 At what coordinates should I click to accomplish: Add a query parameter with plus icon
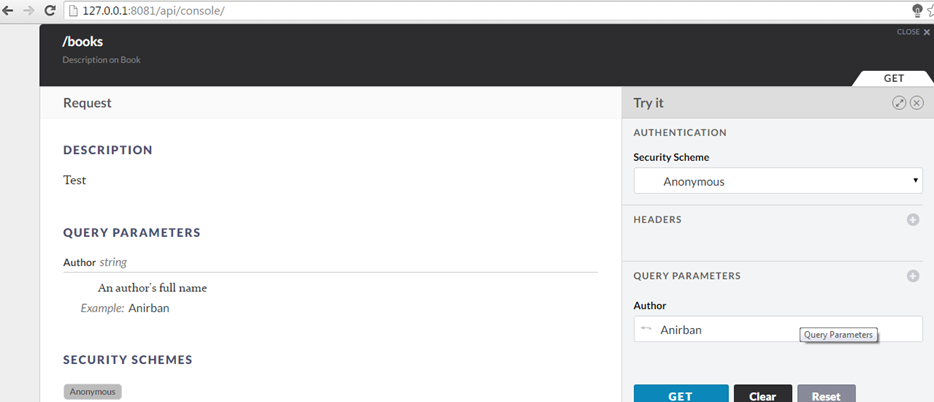(913, 276)
